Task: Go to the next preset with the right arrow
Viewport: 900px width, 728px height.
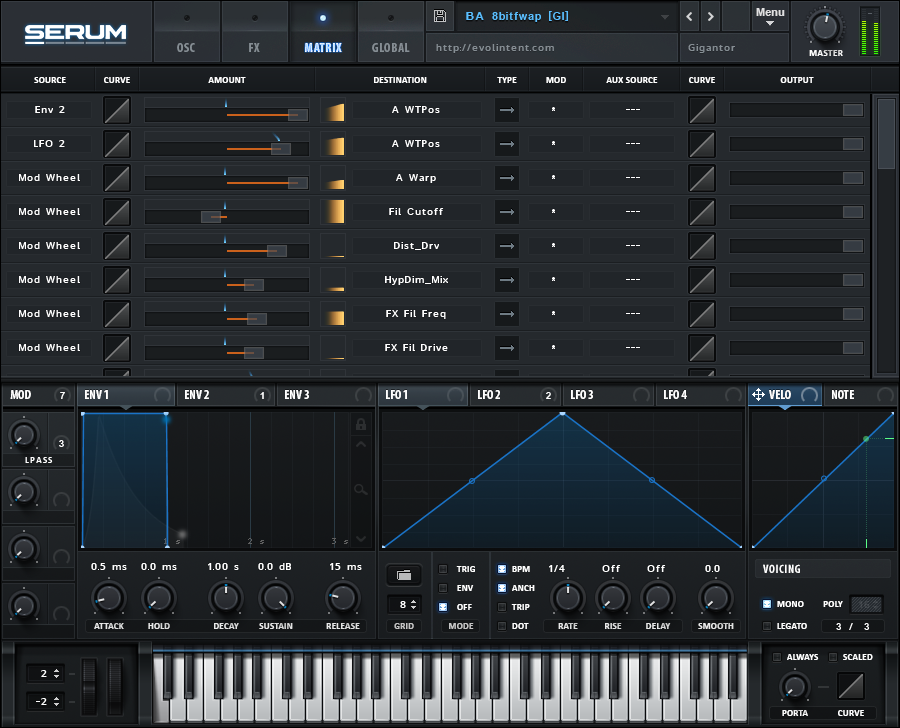Action: (x=711, y=17)
